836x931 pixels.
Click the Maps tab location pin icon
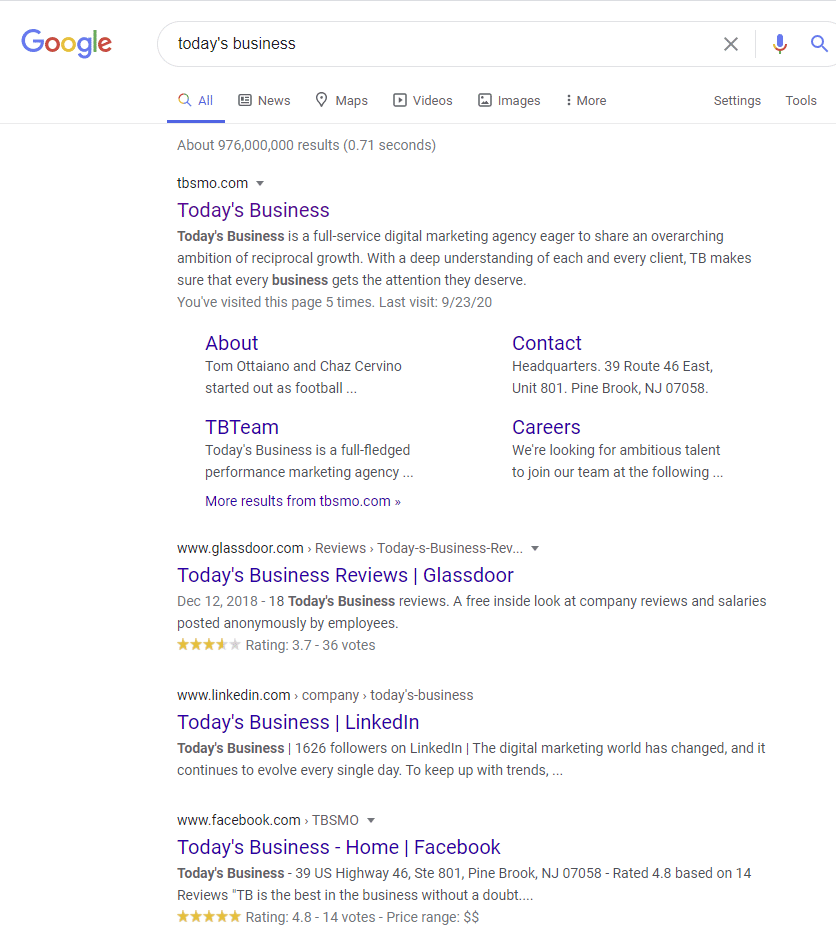click(x=321, y=100)
